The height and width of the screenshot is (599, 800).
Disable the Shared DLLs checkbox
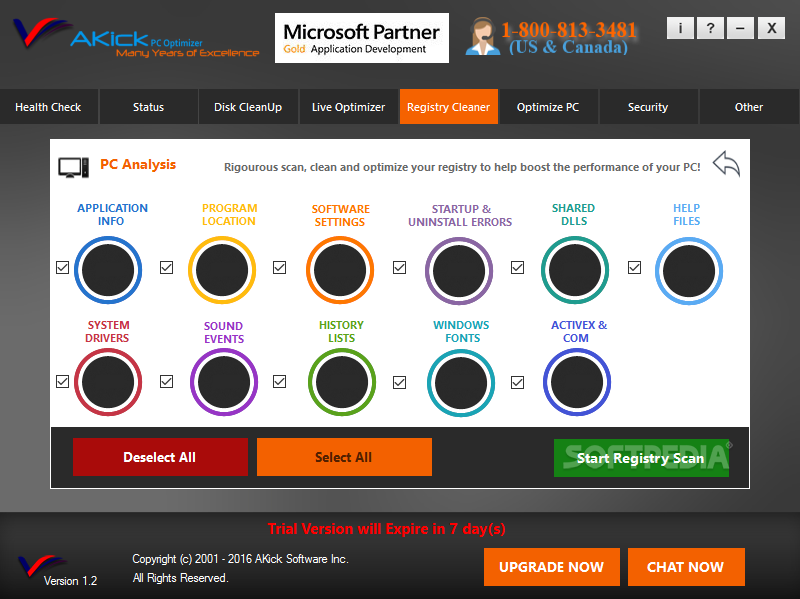point(517,267)
